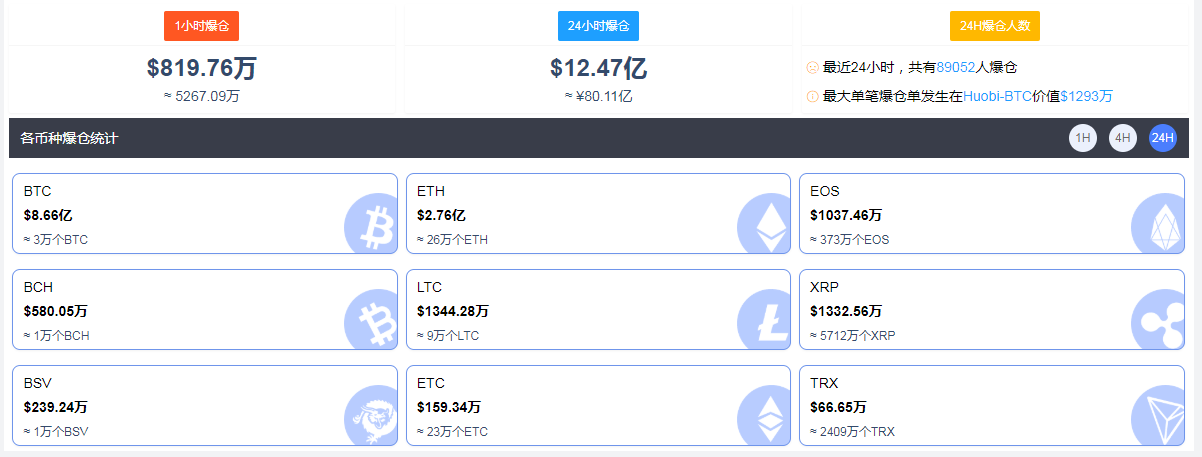Open the LTC $1344.28万 liquidation card
The height and width of the screenshot is (457, 1202).
pyautogui.click(x=598, y=310)
